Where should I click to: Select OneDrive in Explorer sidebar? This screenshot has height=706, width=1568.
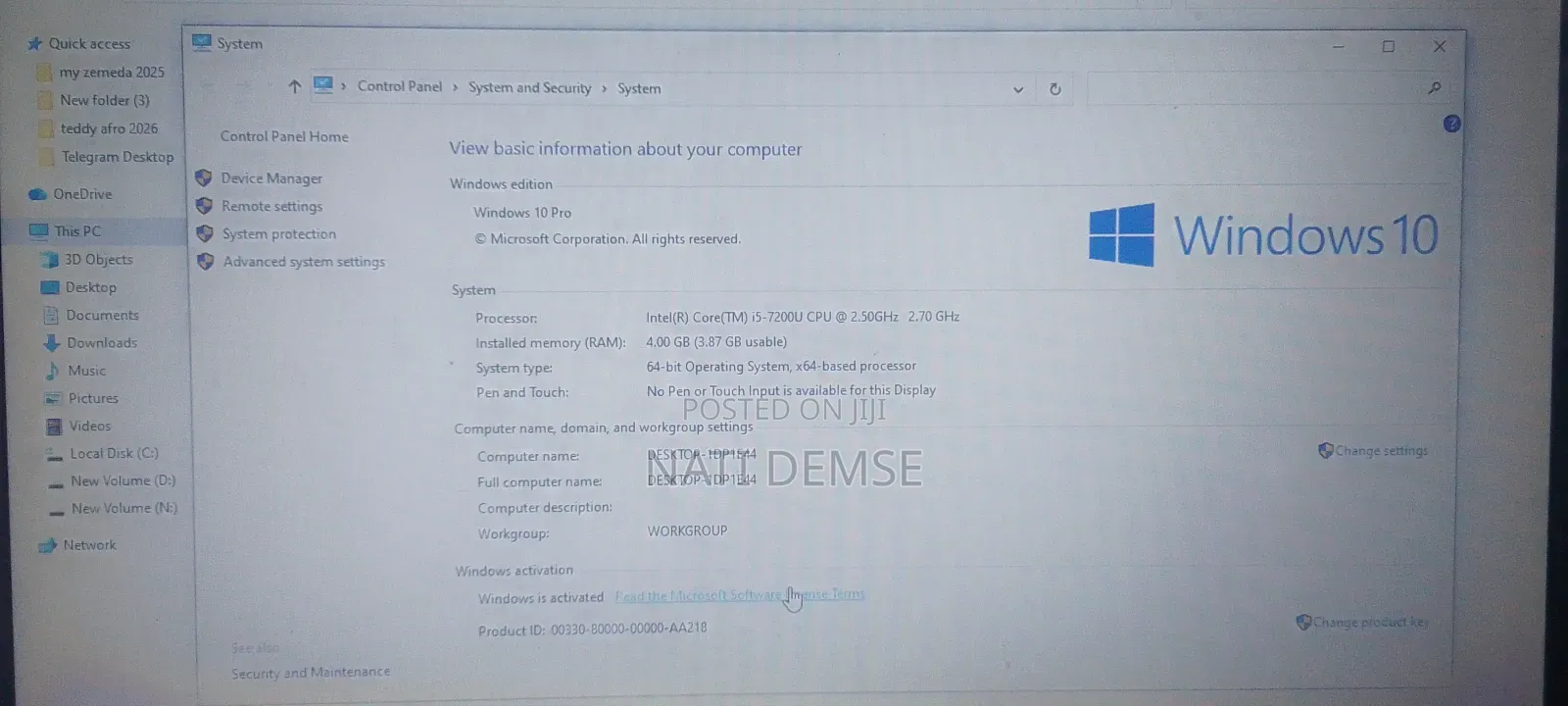pyautogui.click(x=82, y=194)
